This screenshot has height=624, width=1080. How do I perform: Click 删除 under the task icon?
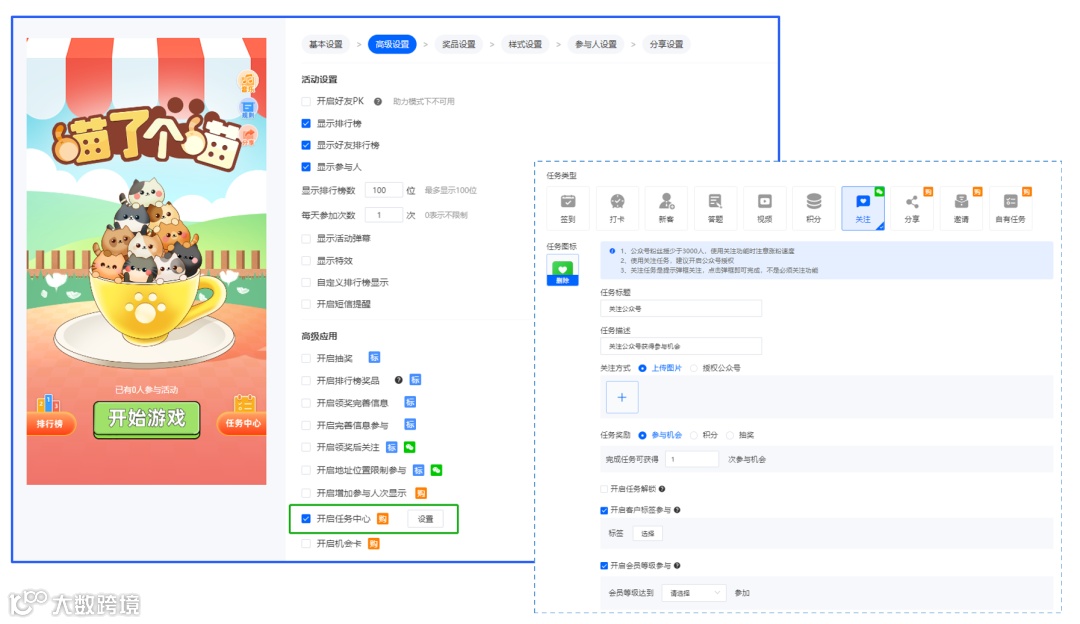[x=563, y=281]
